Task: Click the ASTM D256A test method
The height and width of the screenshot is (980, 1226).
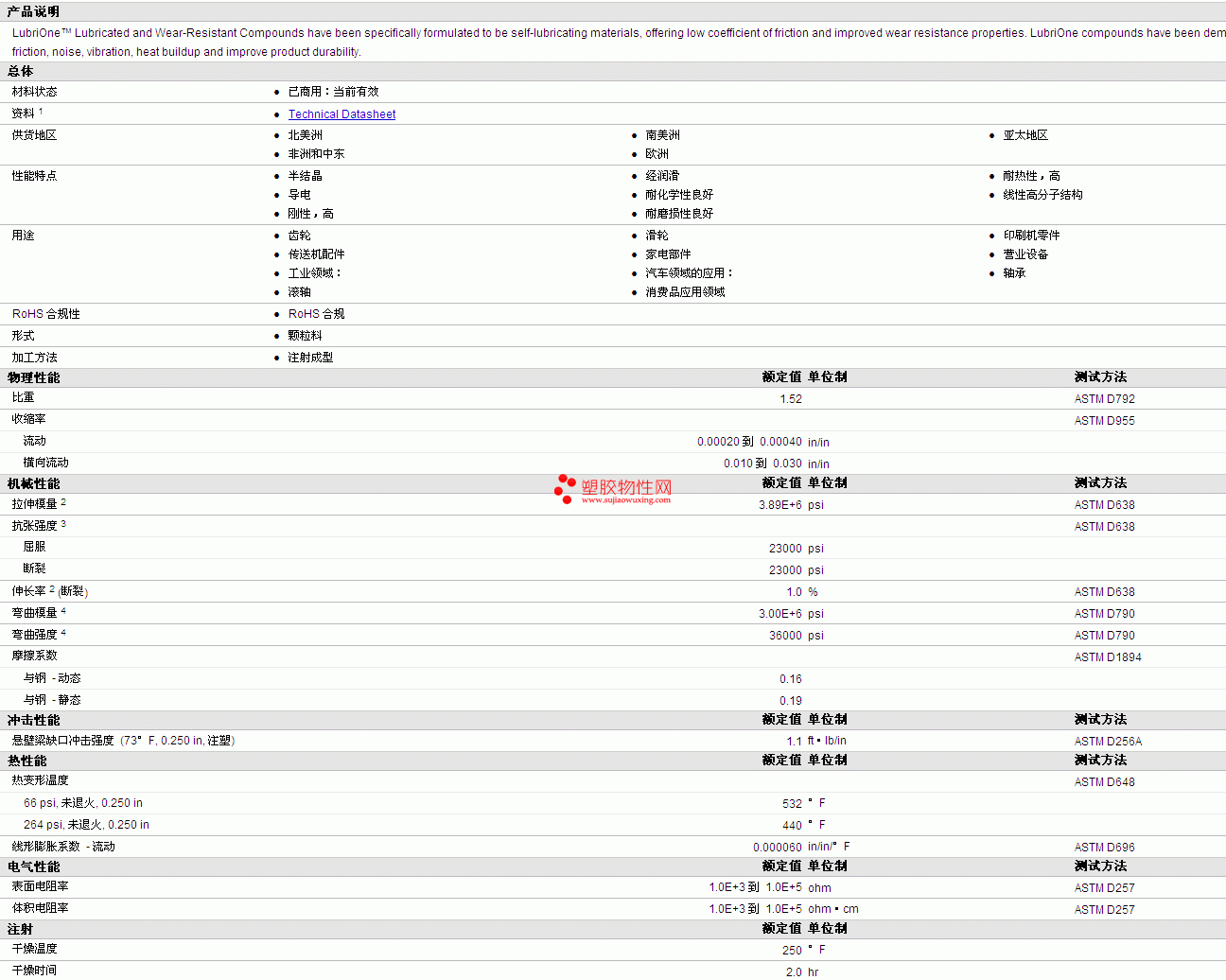Action: click(x=1108, y=742)
